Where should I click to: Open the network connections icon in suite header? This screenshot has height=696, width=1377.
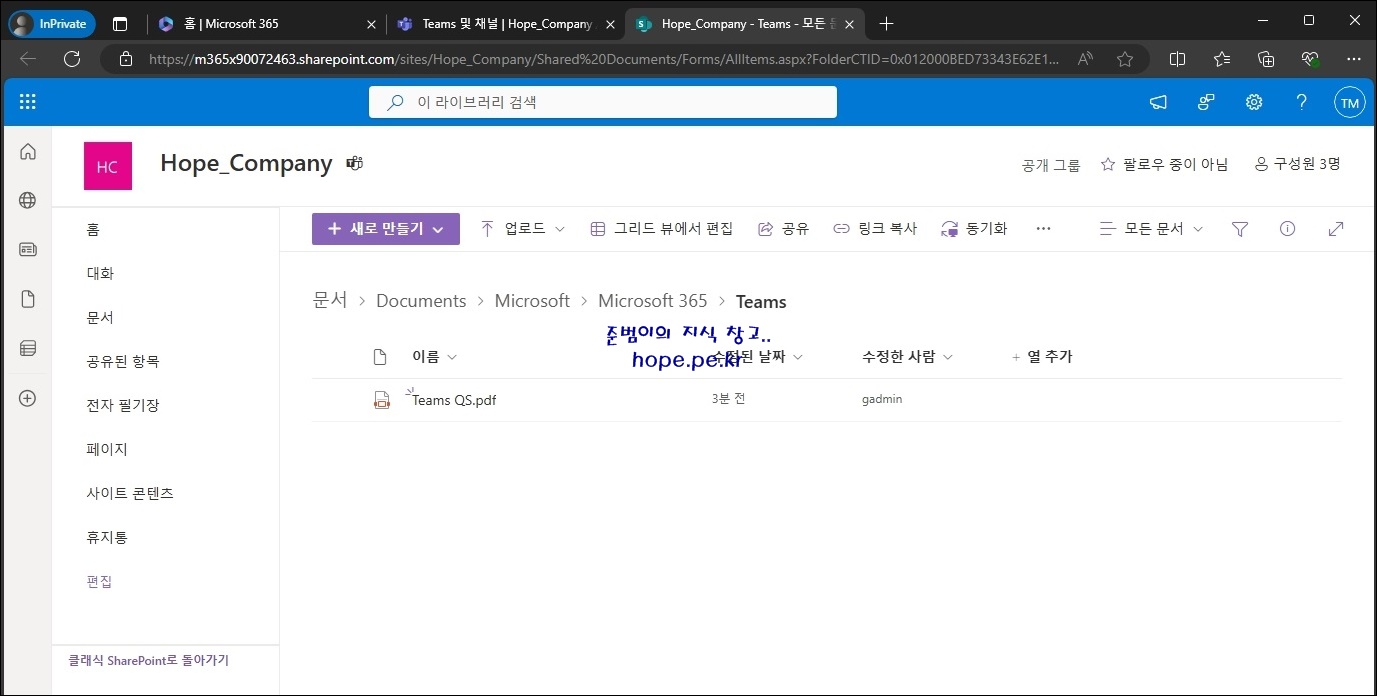[x=1206, y=102]
